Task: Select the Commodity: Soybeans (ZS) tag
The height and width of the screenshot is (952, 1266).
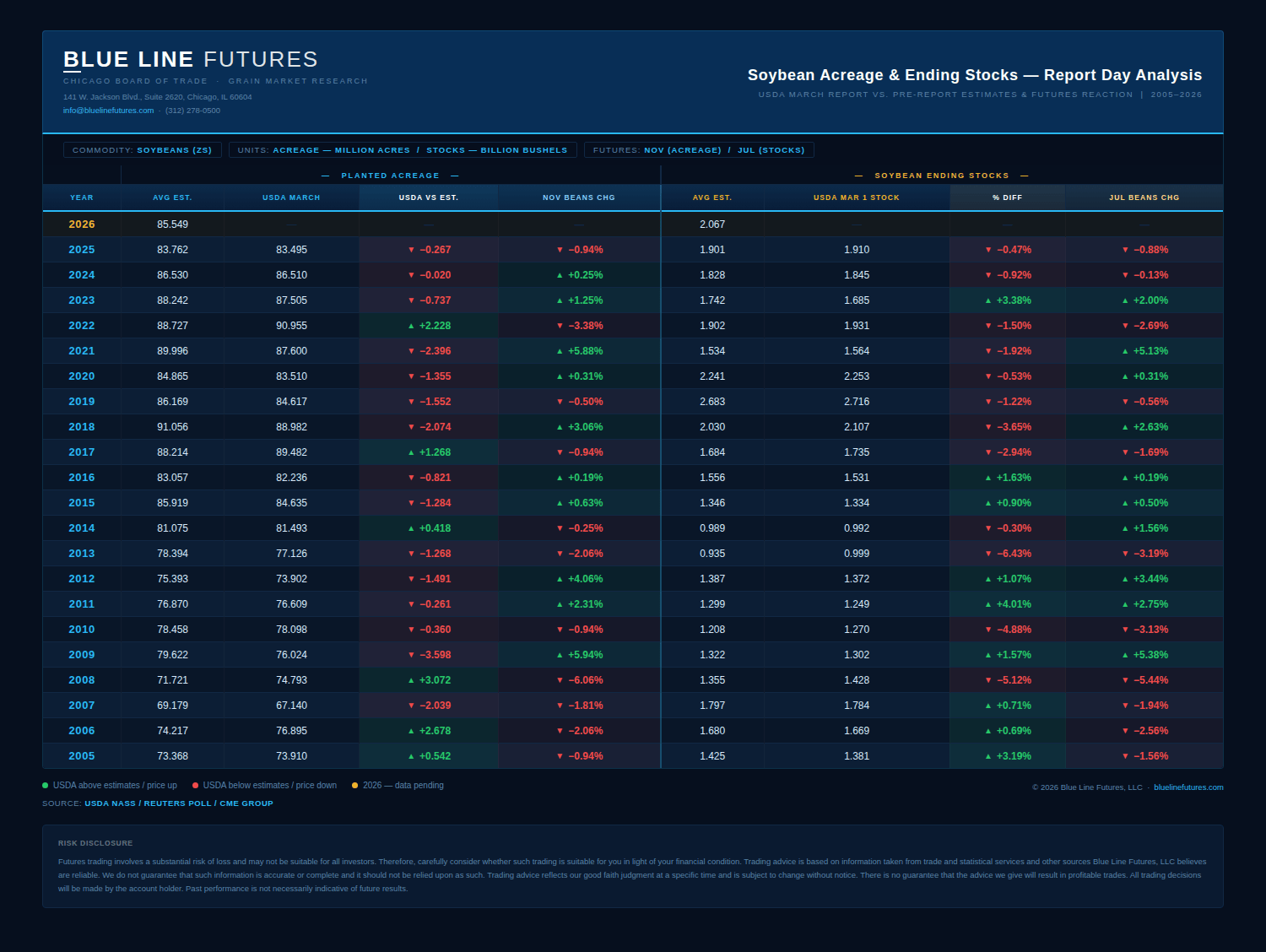Action: 143,150
